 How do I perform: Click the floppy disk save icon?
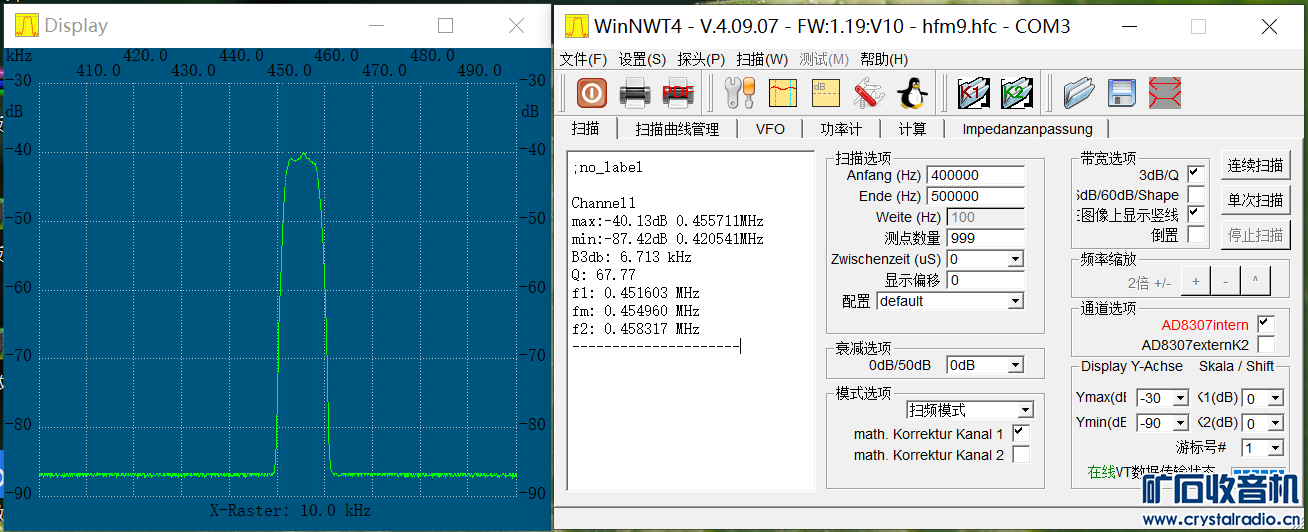click(1122, 93)
